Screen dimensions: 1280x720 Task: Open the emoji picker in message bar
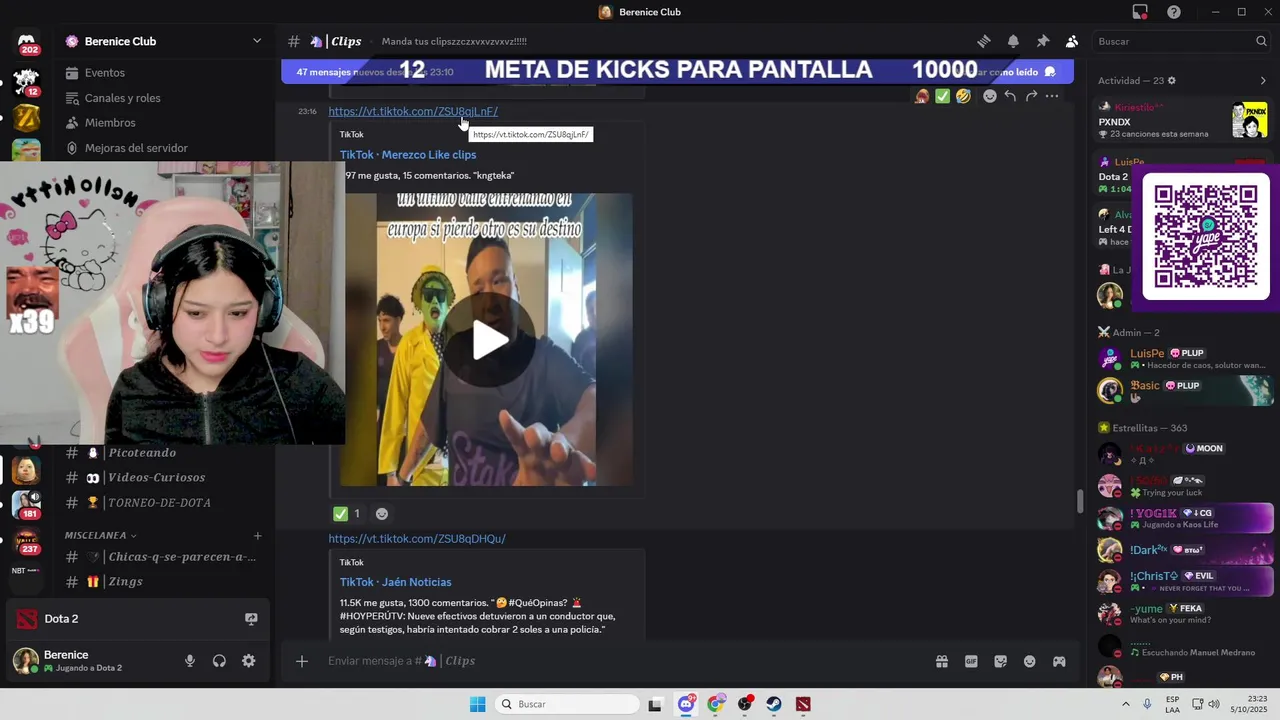point(1030,661)
